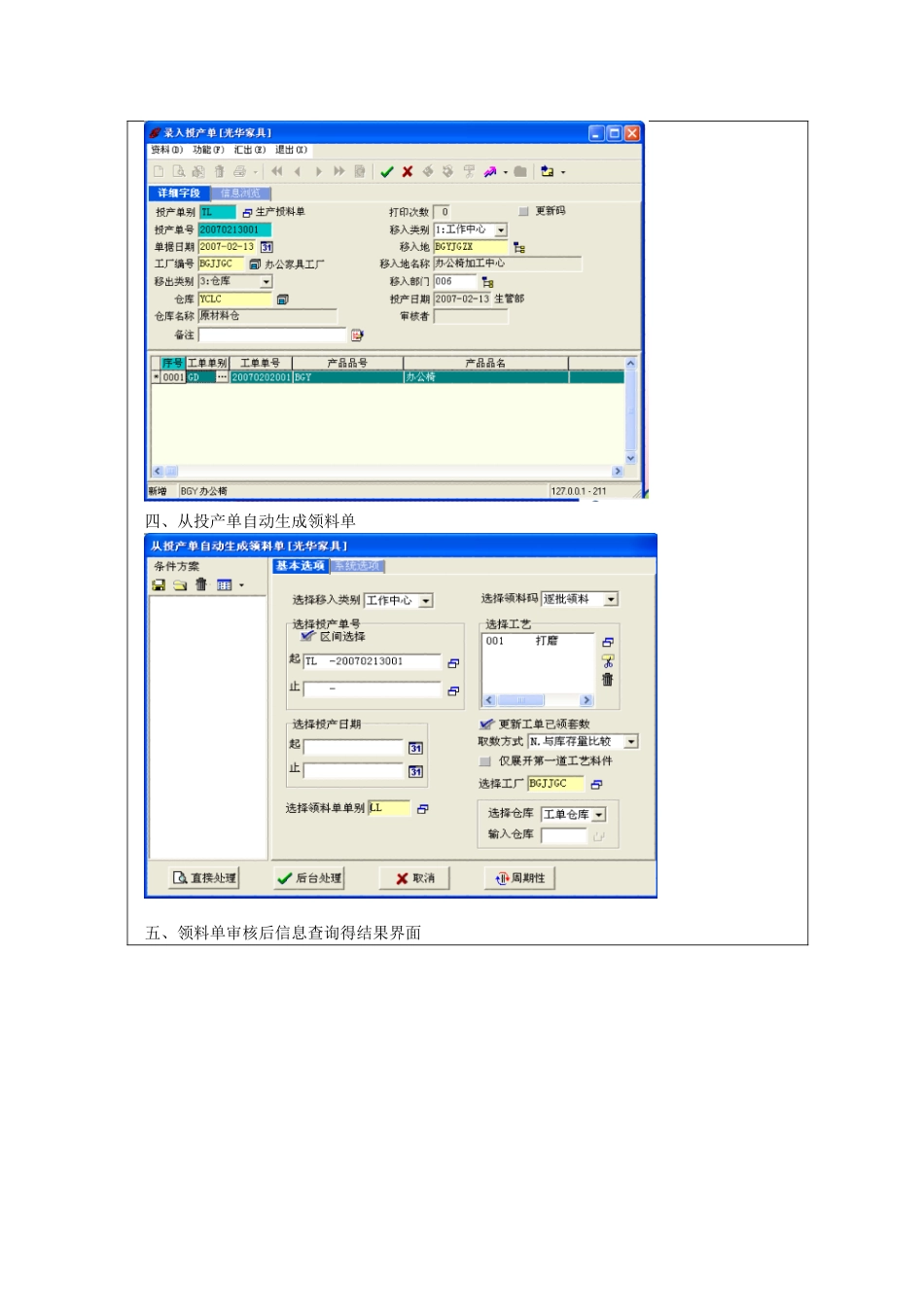Open the 功能 menu
This screenshot has width=924, height=1307.
pos(208,150)
